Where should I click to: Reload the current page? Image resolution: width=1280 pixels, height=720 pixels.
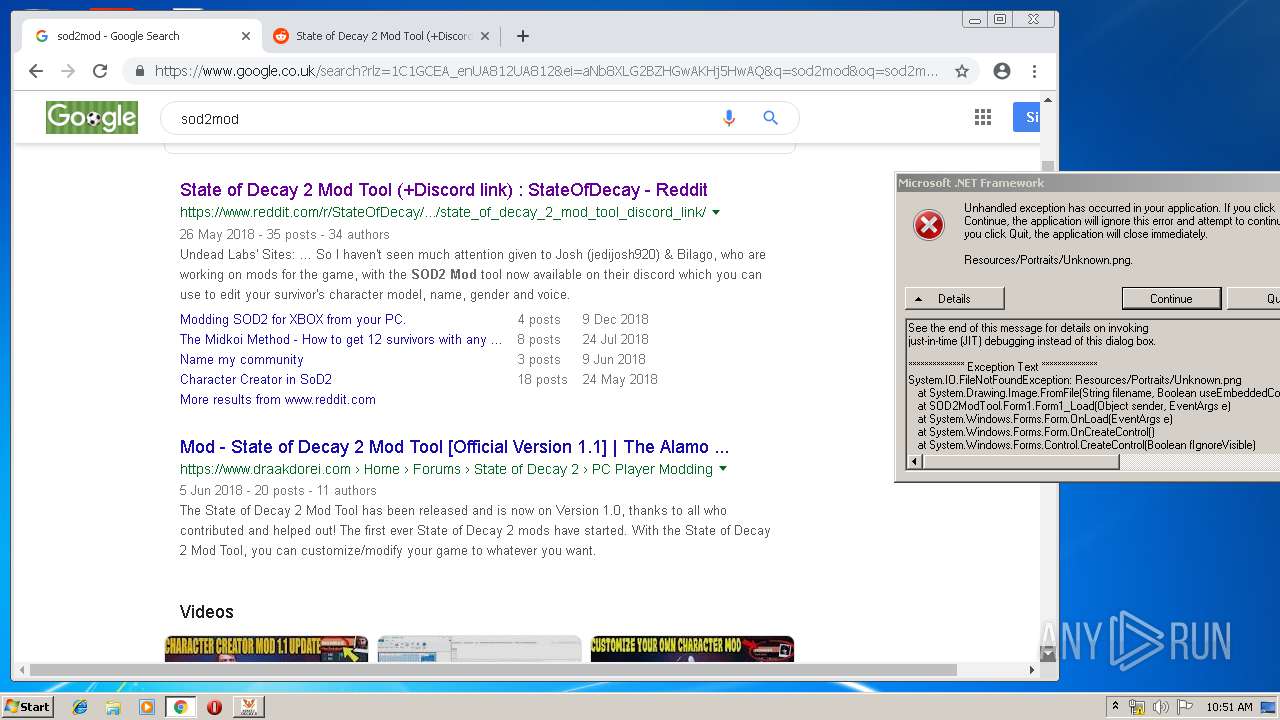tap(100, 71)
